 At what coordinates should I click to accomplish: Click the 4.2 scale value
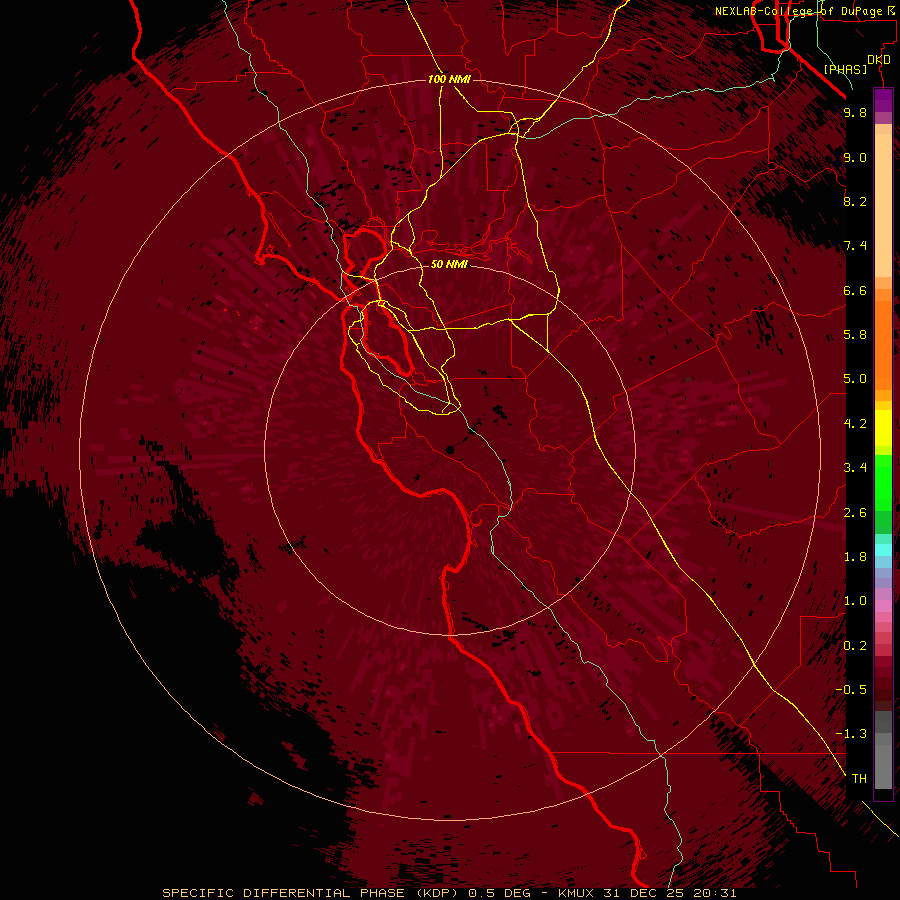pos(855,424)
